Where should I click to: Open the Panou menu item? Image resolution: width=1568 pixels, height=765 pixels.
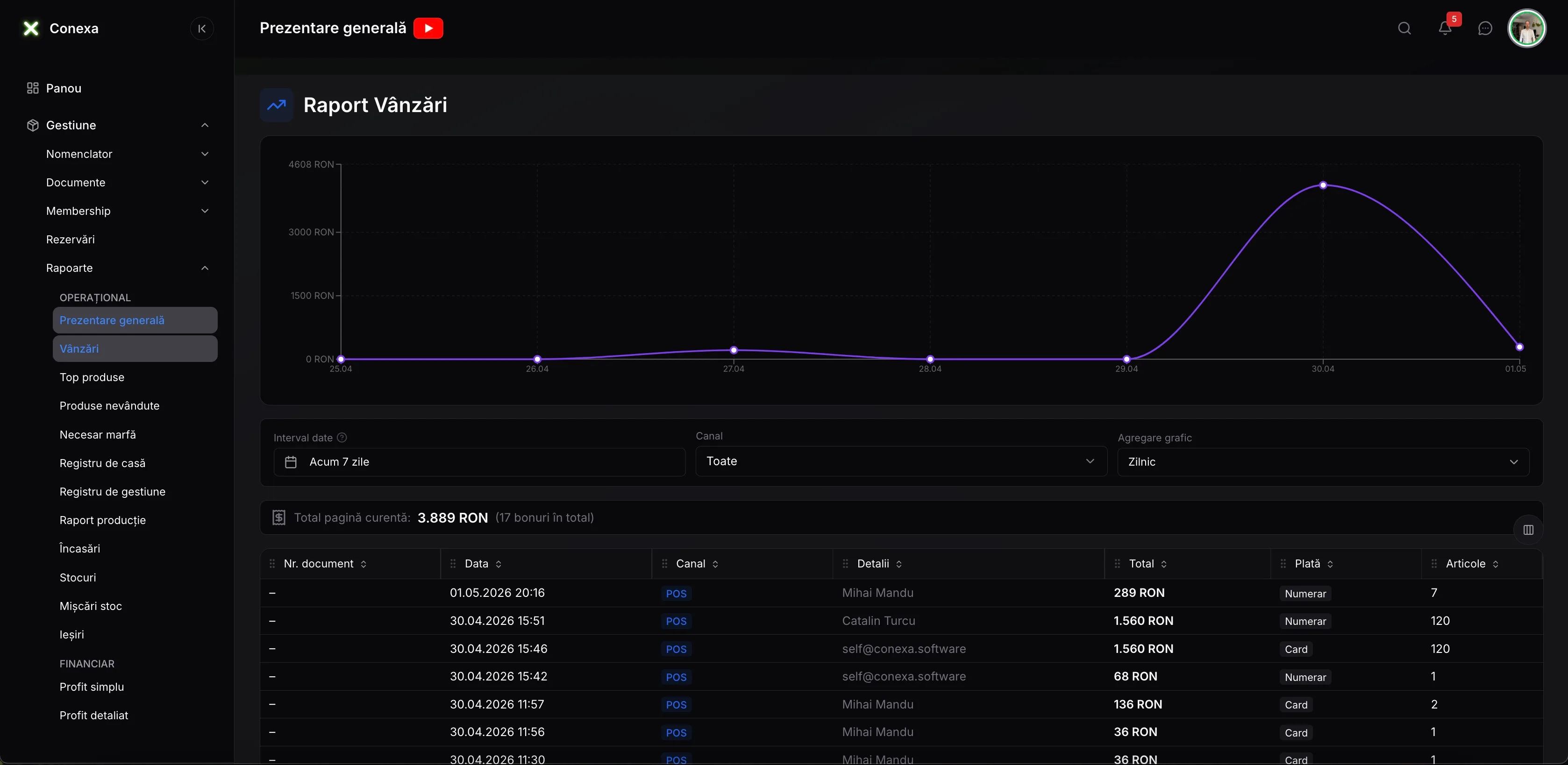click(x=64, y=88)
